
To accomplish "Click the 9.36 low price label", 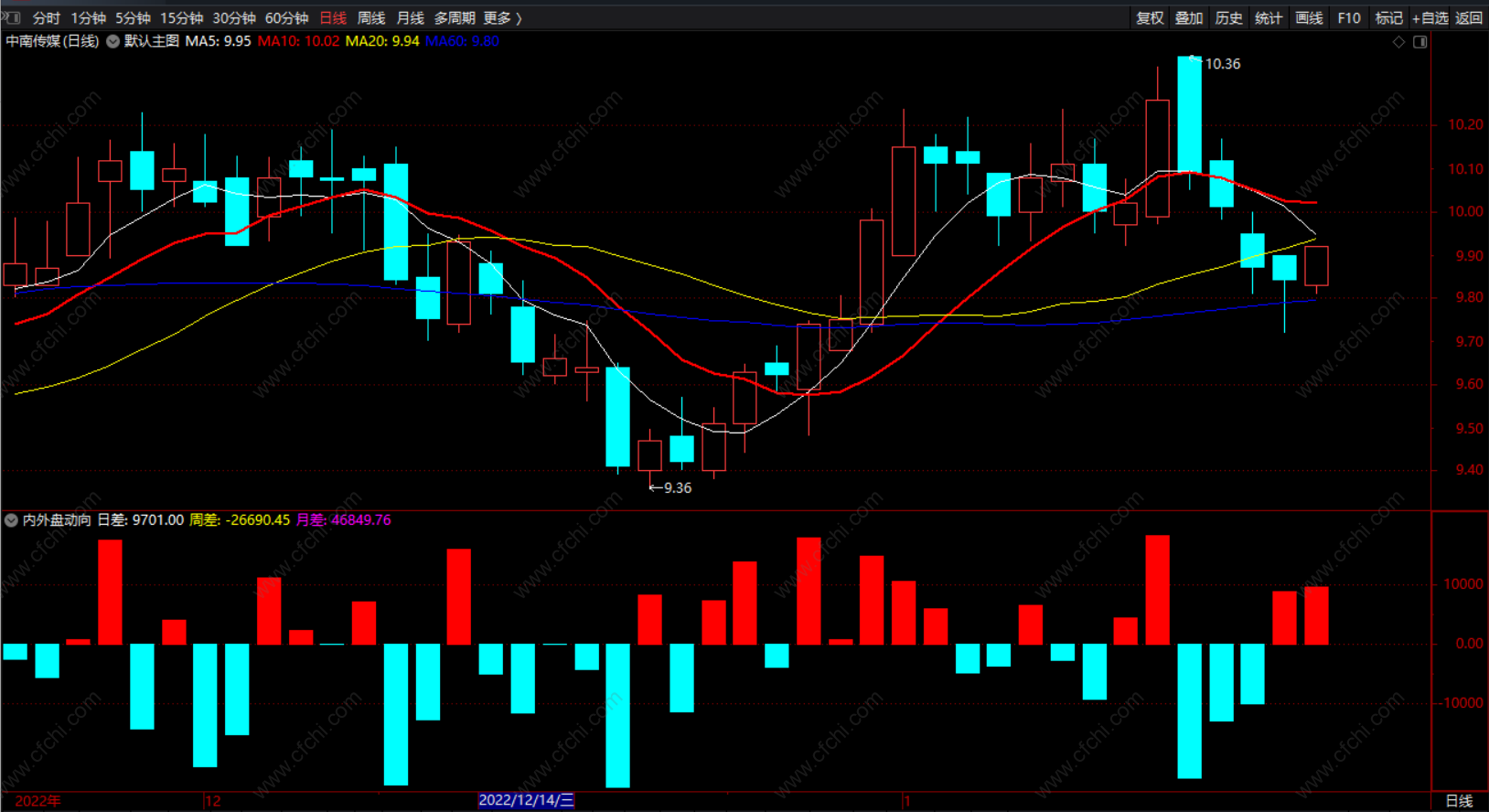I will (678, 488).
